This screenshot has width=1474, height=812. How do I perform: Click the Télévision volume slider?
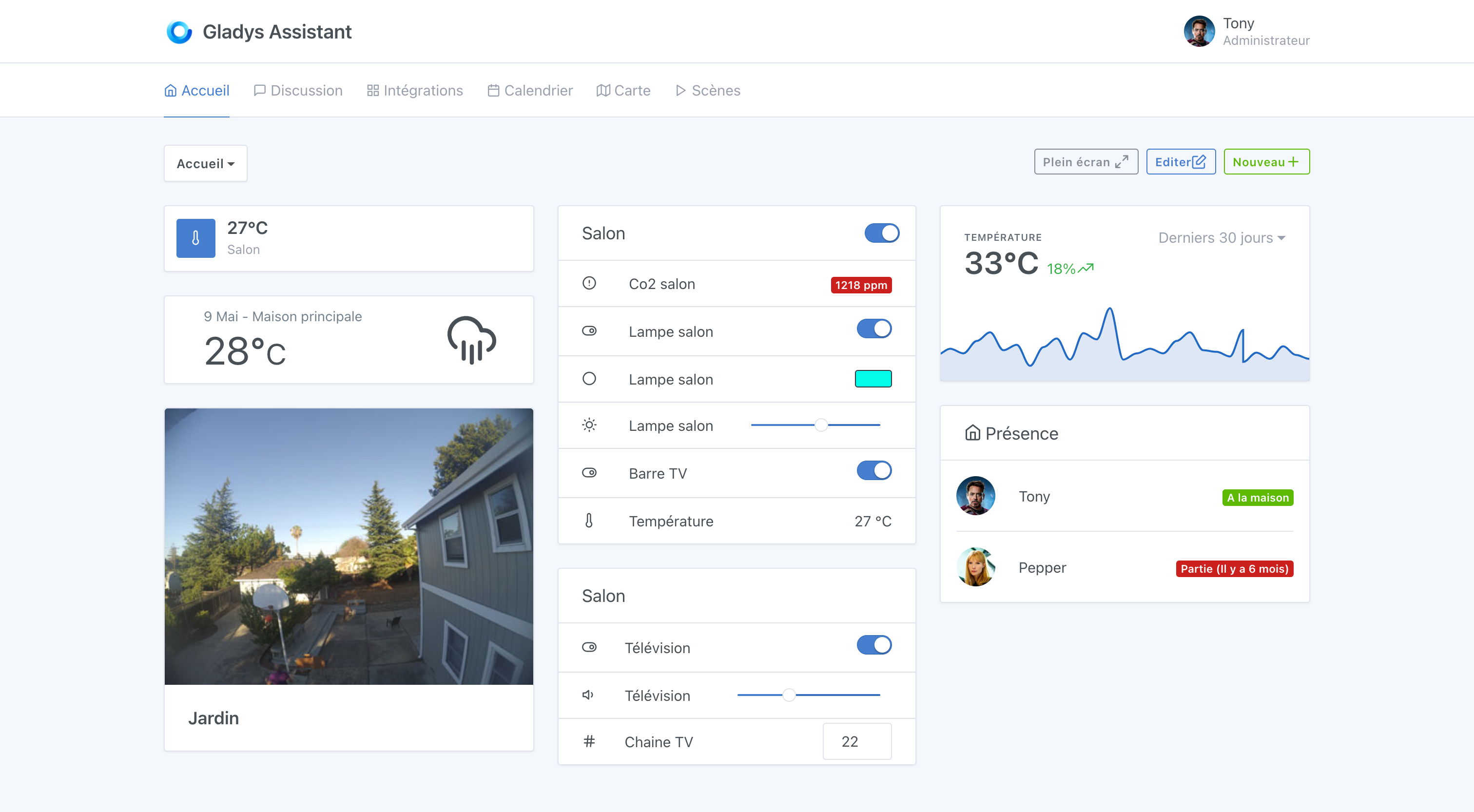(x=809, y=695)
